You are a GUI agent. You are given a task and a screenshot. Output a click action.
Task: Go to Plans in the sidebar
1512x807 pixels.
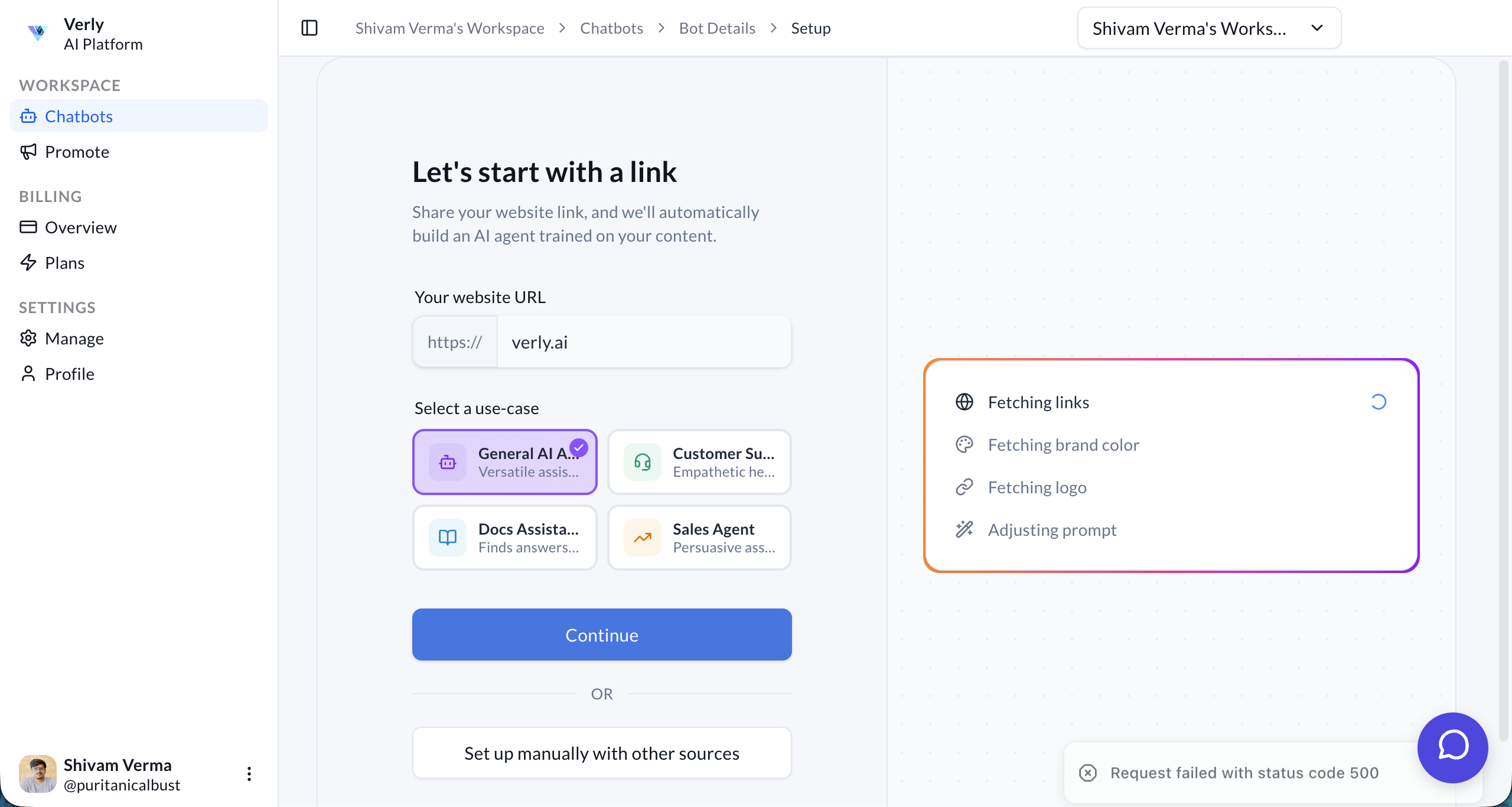64,263
